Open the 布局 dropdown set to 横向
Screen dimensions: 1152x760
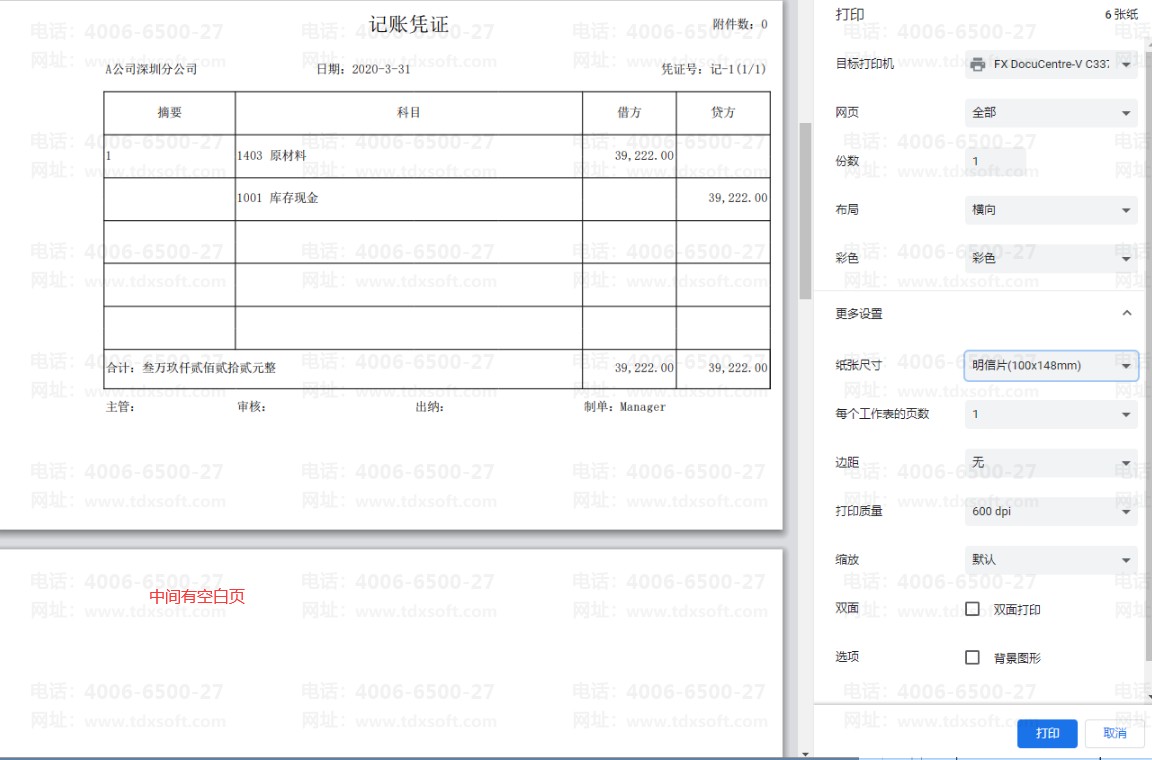(x=1050, y=210)
